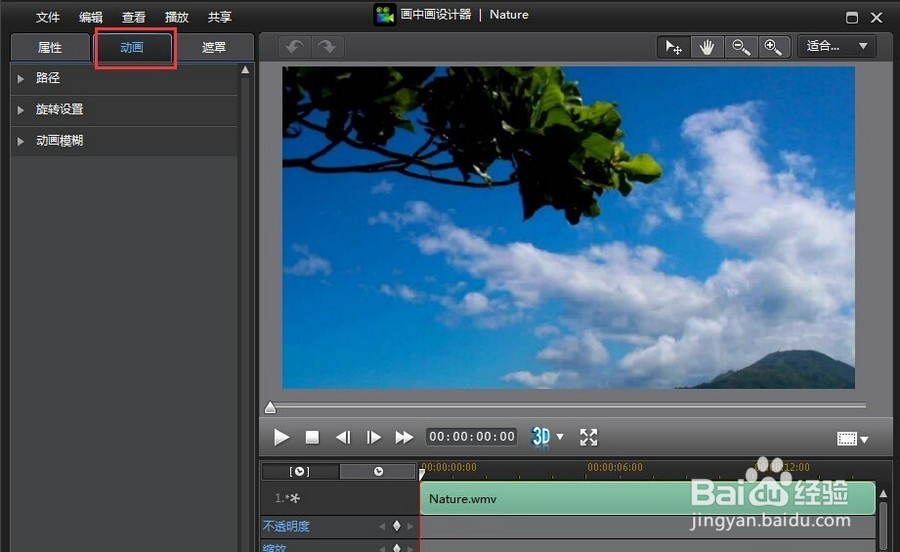Select movie-duration timeline mode button
This screenshot has height=552, width=900.
tap(378, 471)
